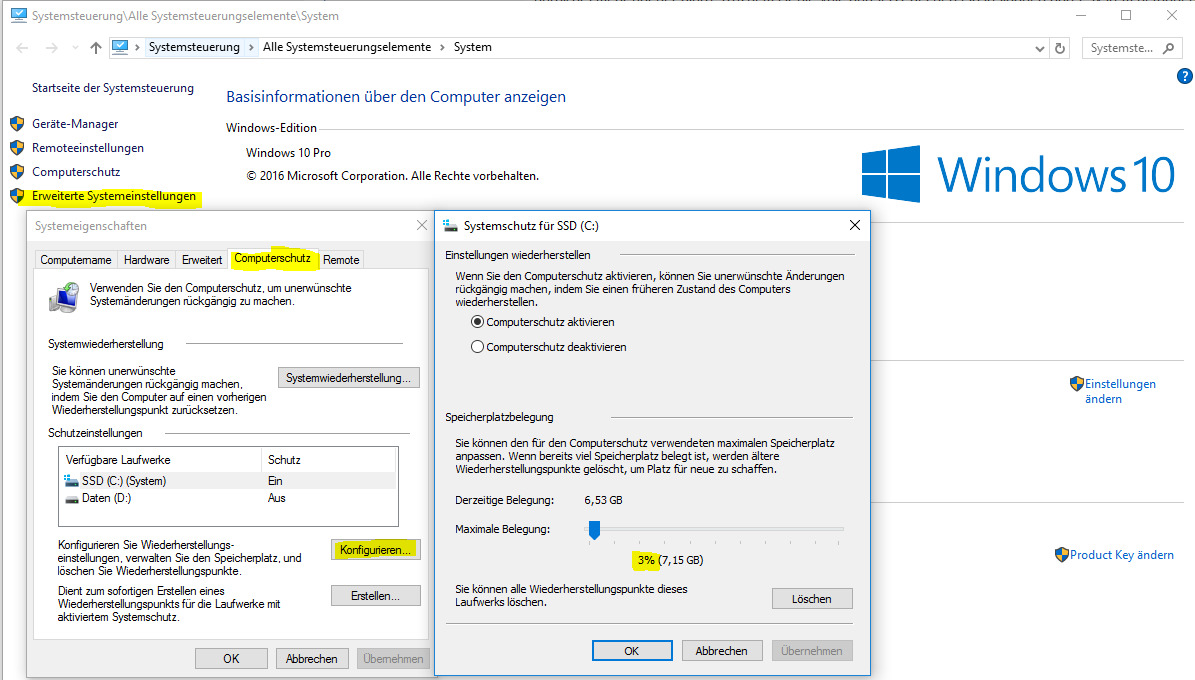
Task: Open Erweiterte Systemeinstellungen link
Action: click(x=114, y=196)
